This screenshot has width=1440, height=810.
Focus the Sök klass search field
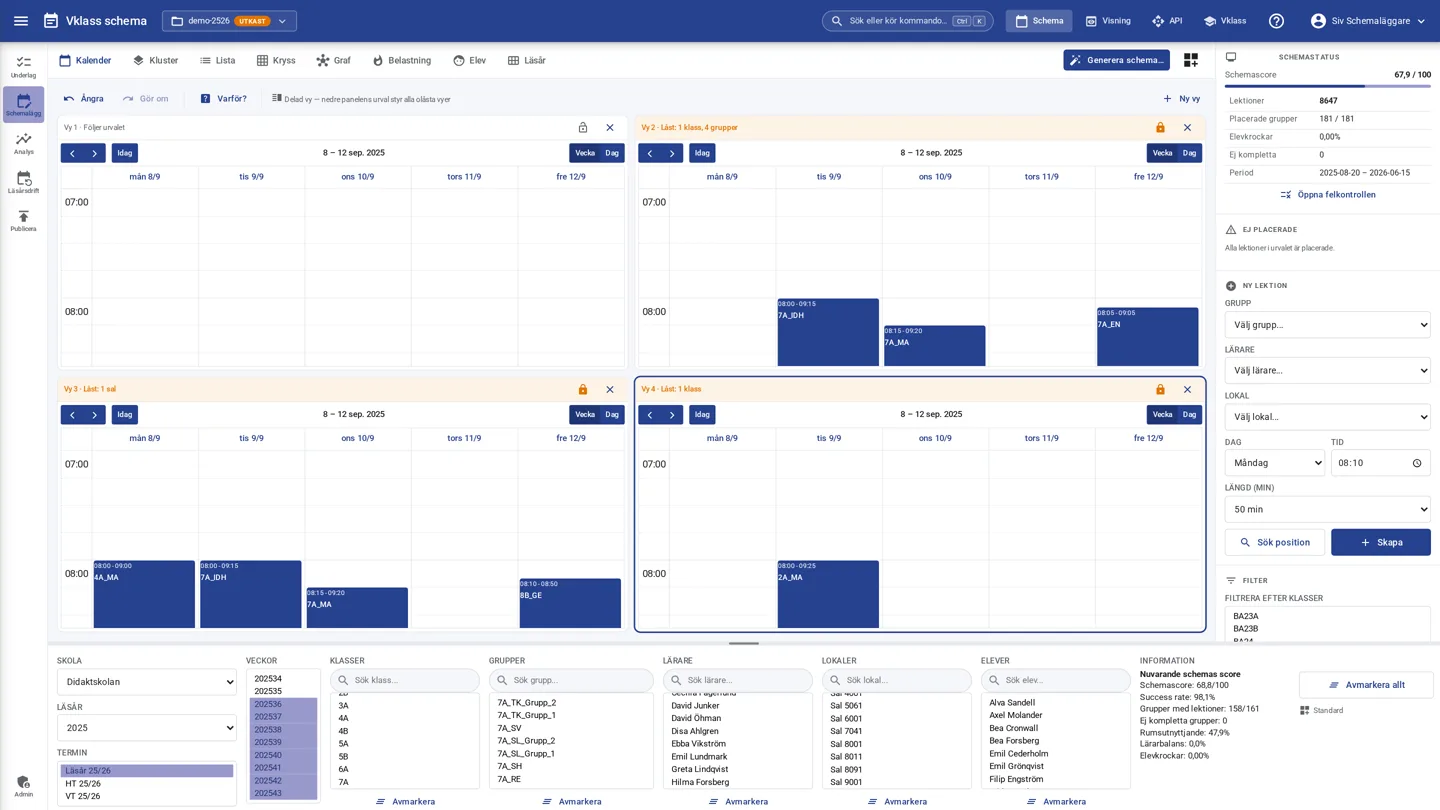coord(405,680)
